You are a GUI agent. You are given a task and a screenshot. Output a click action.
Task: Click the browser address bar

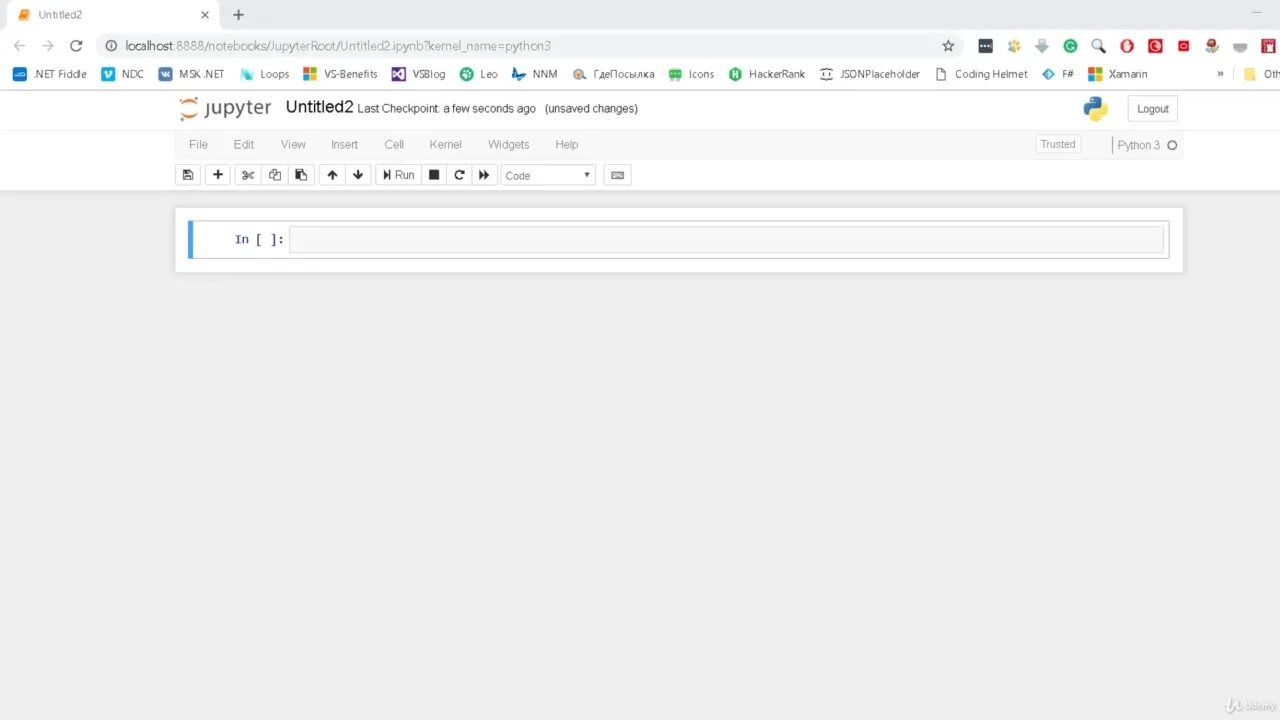(x=530, y=46)
